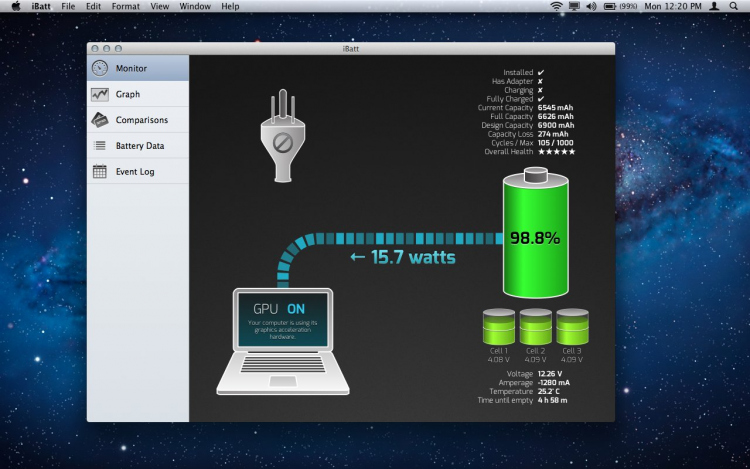Viewport: 750px width, 469px height.
Task: Click the Capacity Loss 274 mAh value
Action: [x=553, y=134]
